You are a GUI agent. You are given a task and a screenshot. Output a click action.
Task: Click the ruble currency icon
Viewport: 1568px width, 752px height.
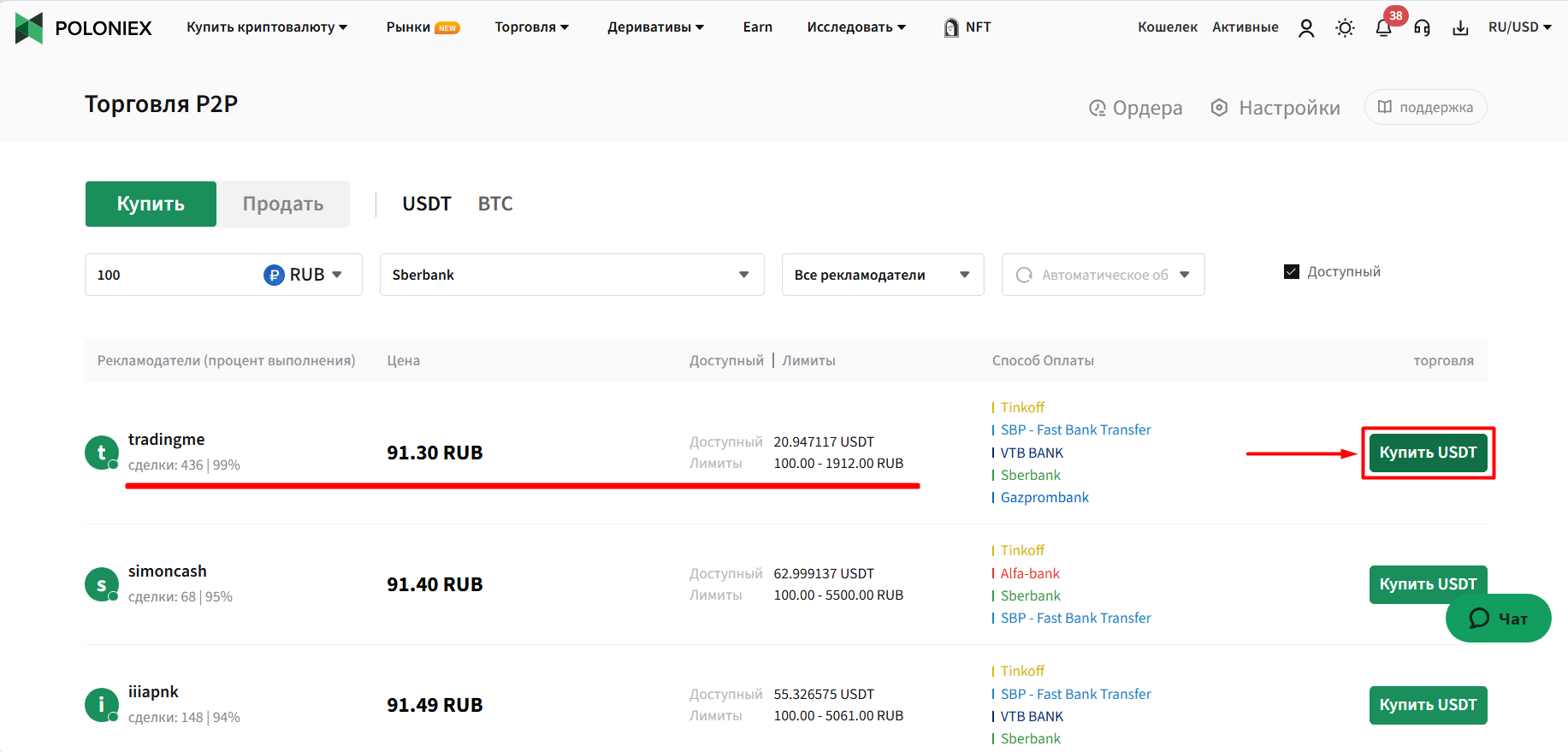tap(274, 275)
